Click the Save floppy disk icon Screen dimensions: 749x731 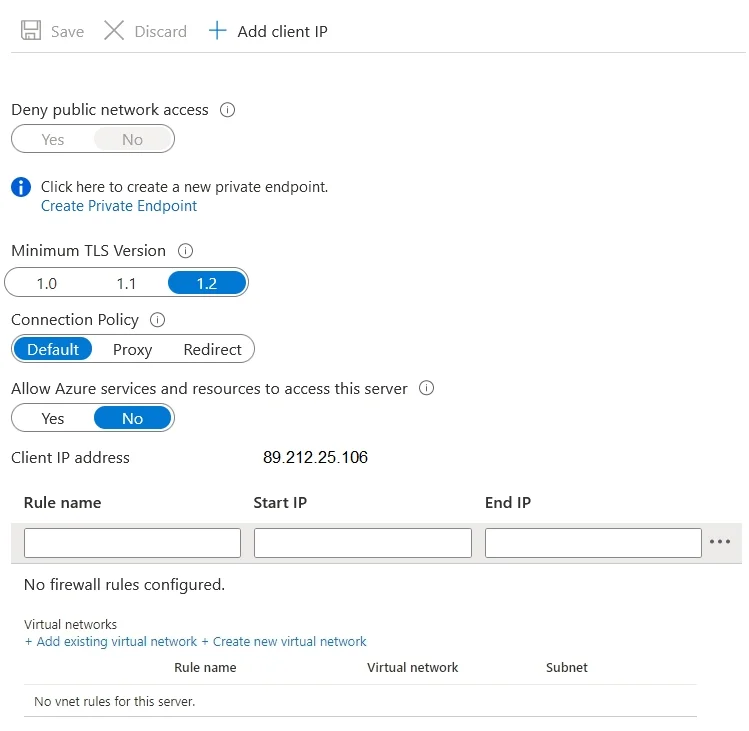tap(31, 31)
